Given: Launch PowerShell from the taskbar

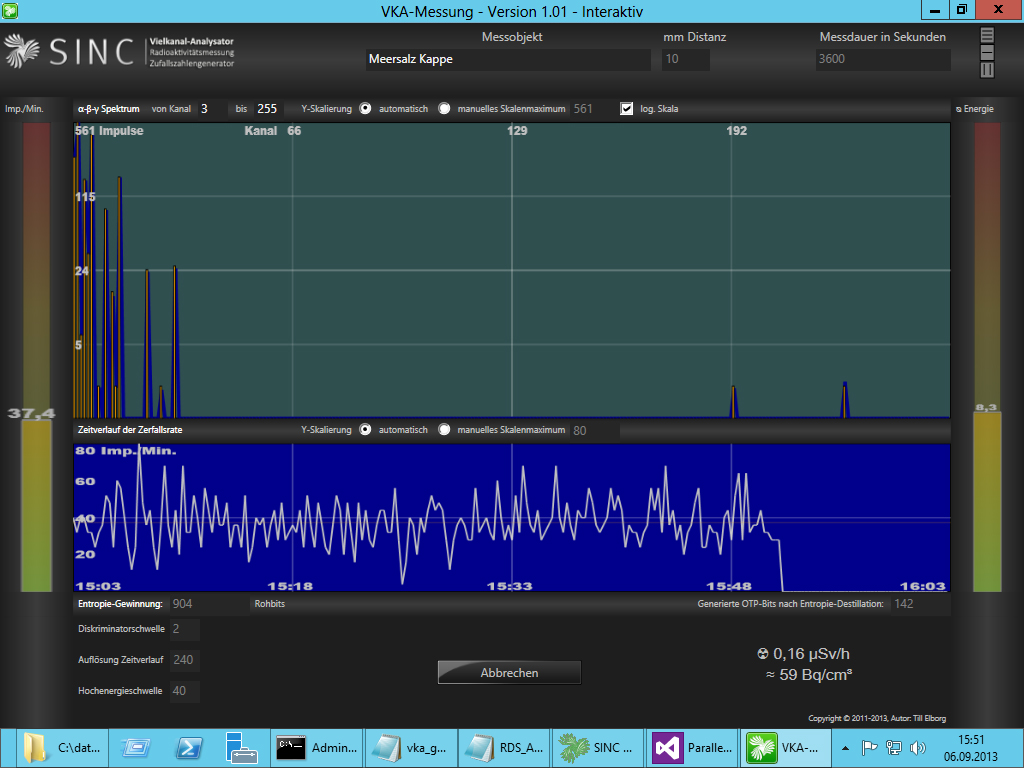Looking at the screenshot, I should (190, 747).
